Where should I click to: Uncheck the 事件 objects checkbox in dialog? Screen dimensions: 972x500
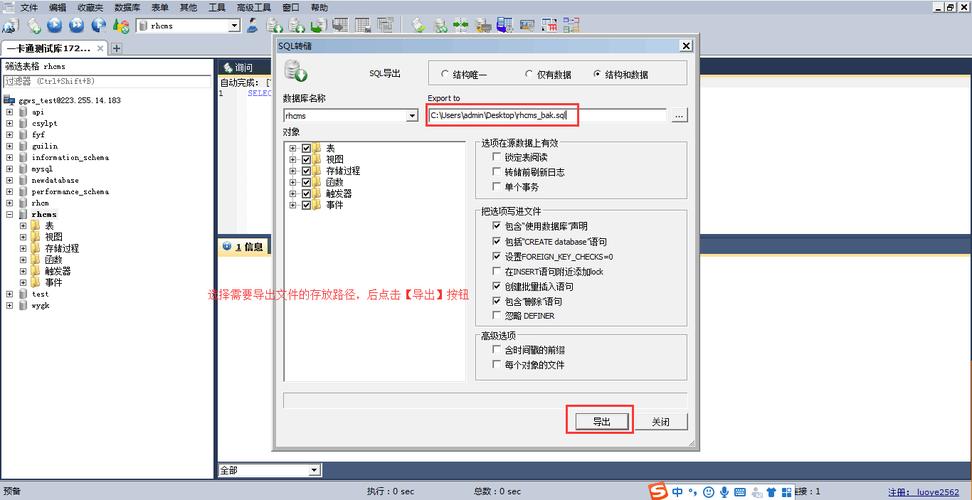click(x=306, y=205)
